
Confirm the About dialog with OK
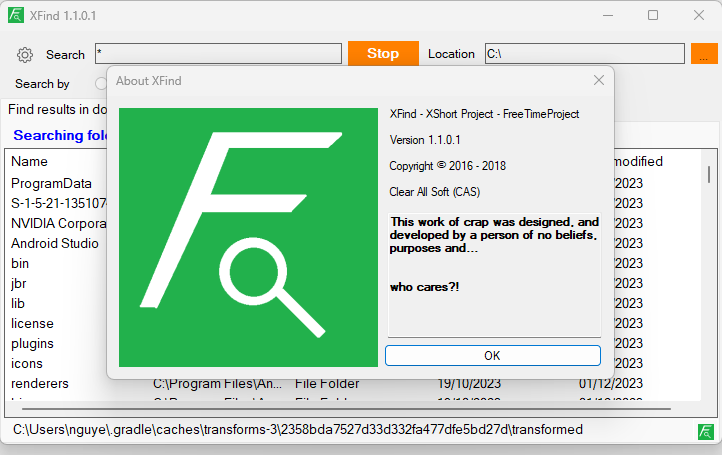pos(493,356)
